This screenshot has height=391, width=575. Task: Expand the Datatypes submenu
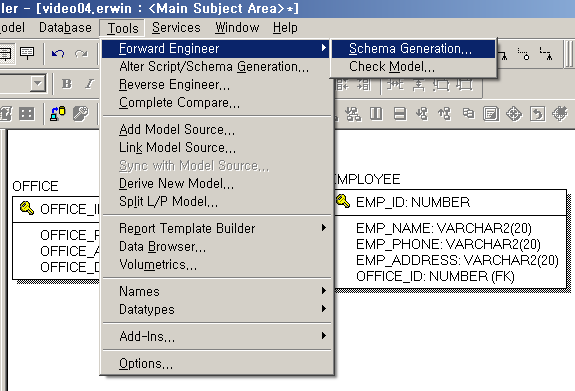click(x=217, y=309)
